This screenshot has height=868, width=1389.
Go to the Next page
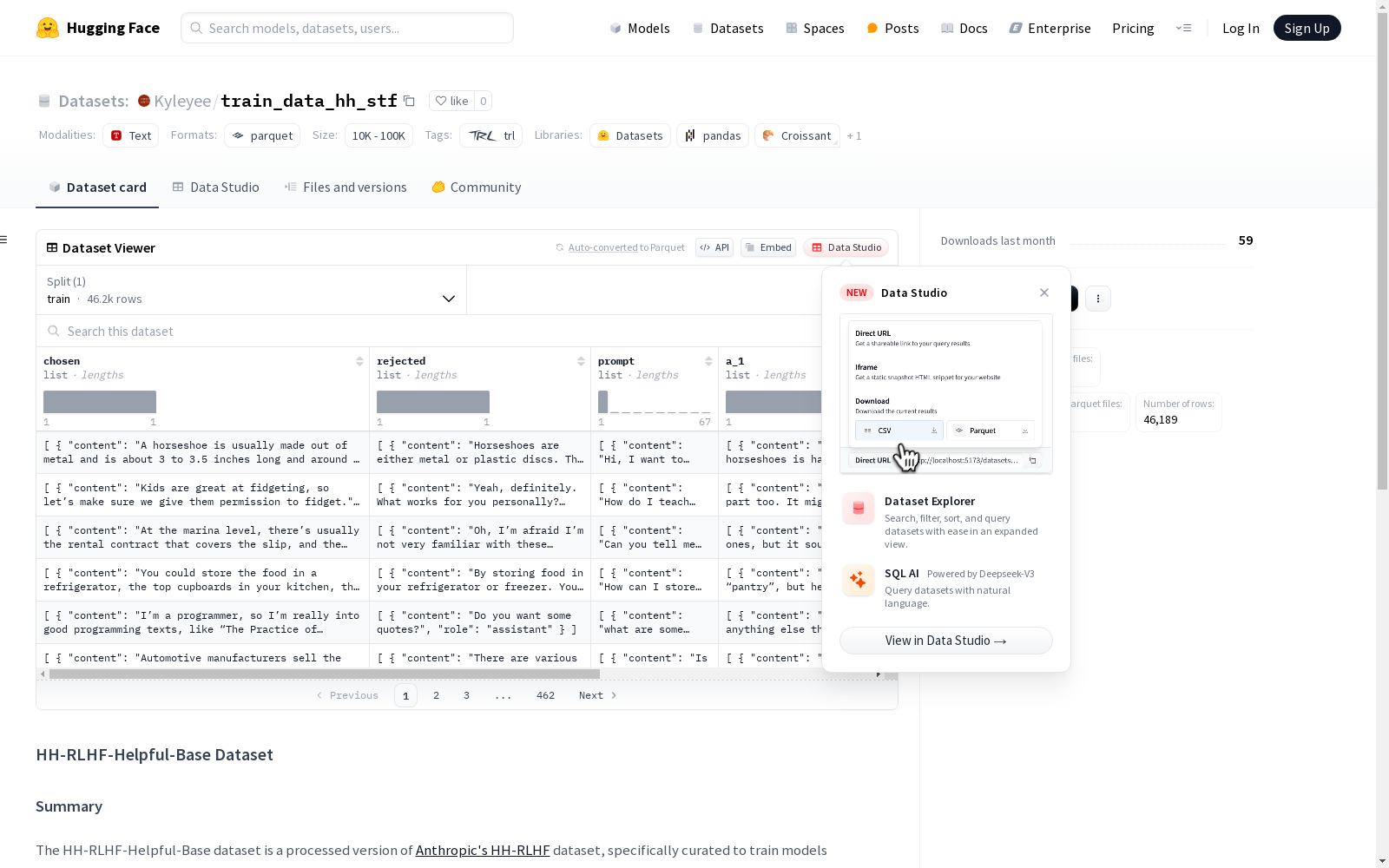pyautogui.click(x=598, y=695)
